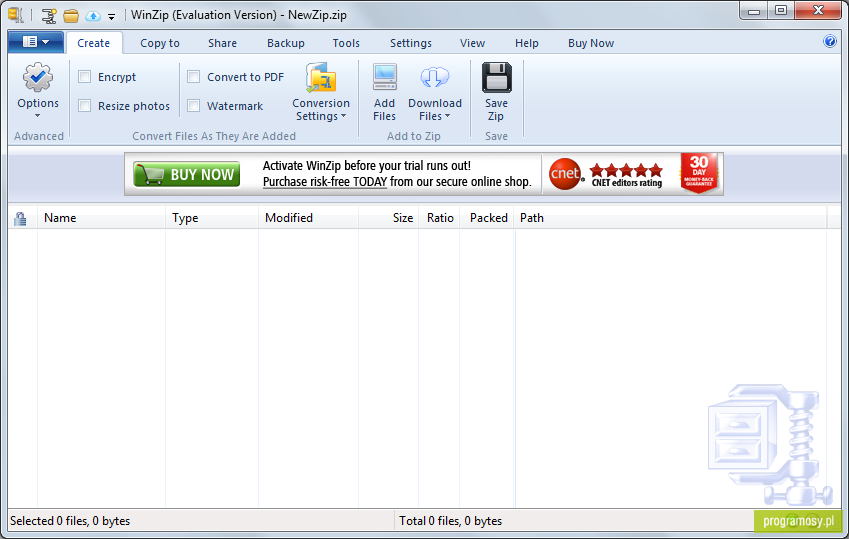Viewport: 849px width, 539px height.
Task: Click the zip clamp quick access icon
Action: pos(49,16)
